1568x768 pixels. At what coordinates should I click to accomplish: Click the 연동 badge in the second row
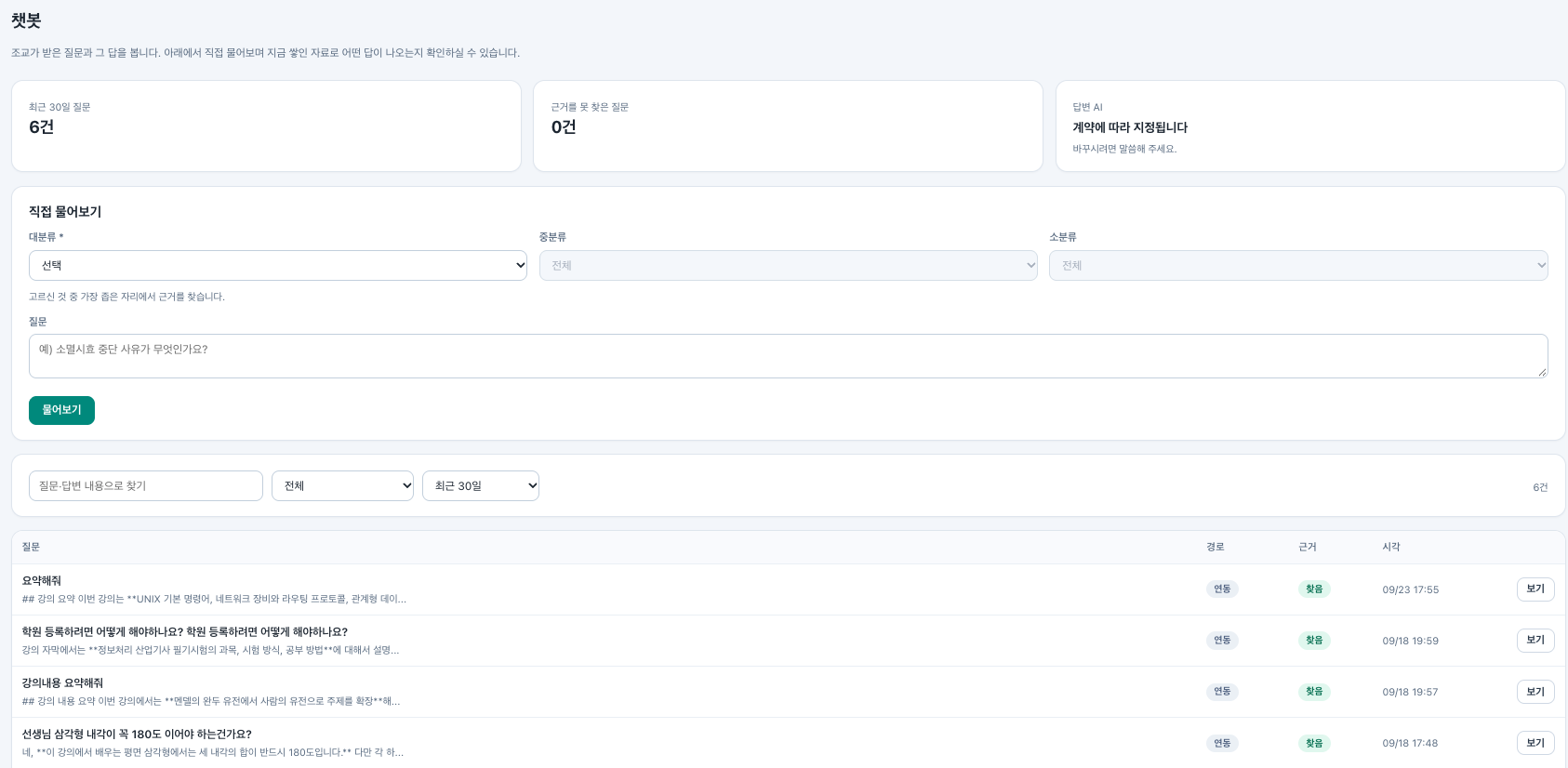point(1222,641)
